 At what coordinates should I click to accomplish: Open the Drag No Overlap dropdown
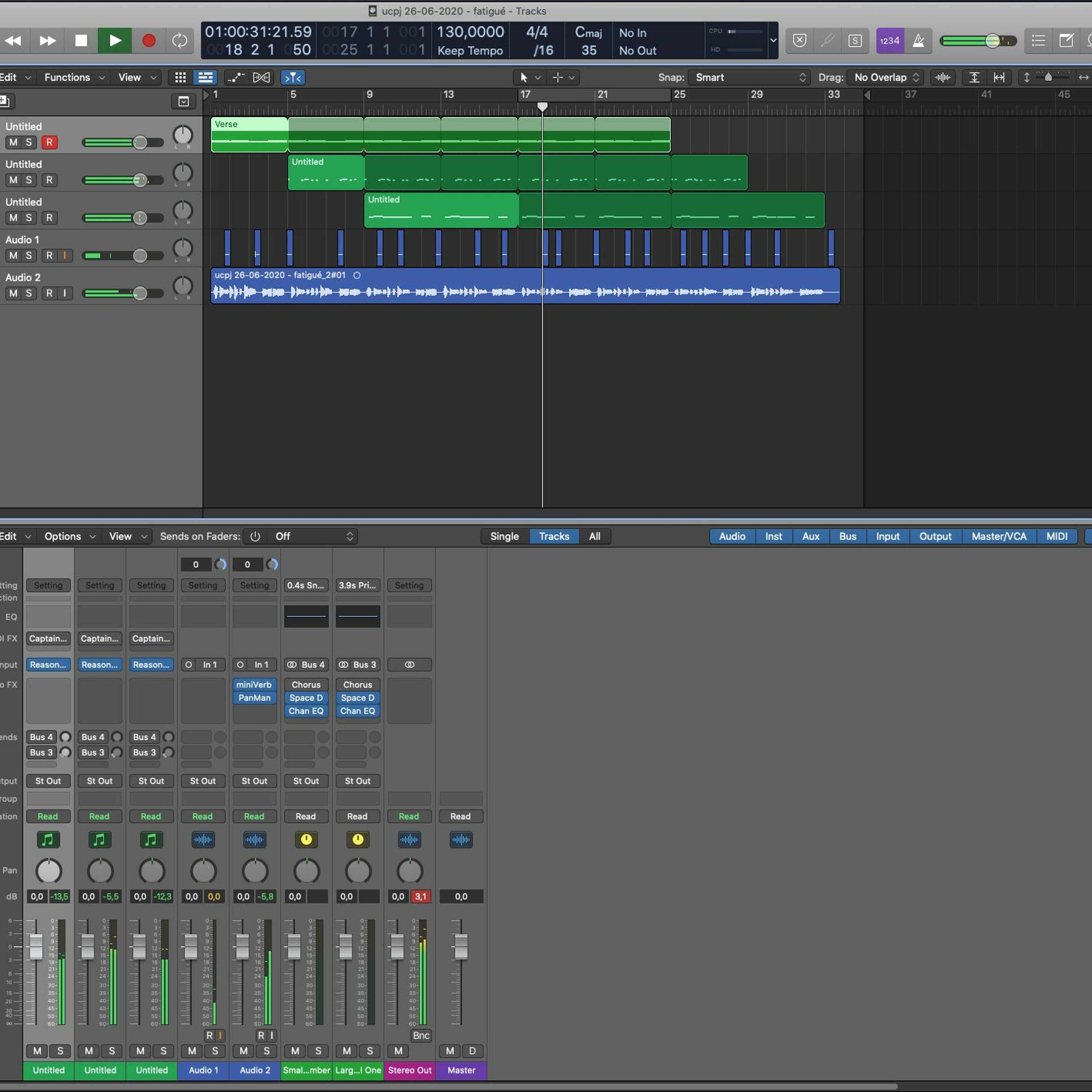885,78
